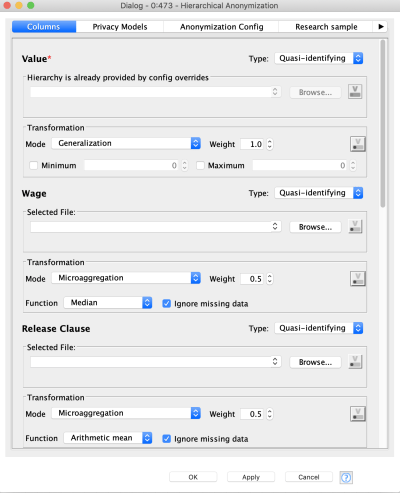Image resolution: width=400 pixels, height=493 pixels.
Task: Click the Wage Weight stepper arrows
Action: (x=270, y=279)
